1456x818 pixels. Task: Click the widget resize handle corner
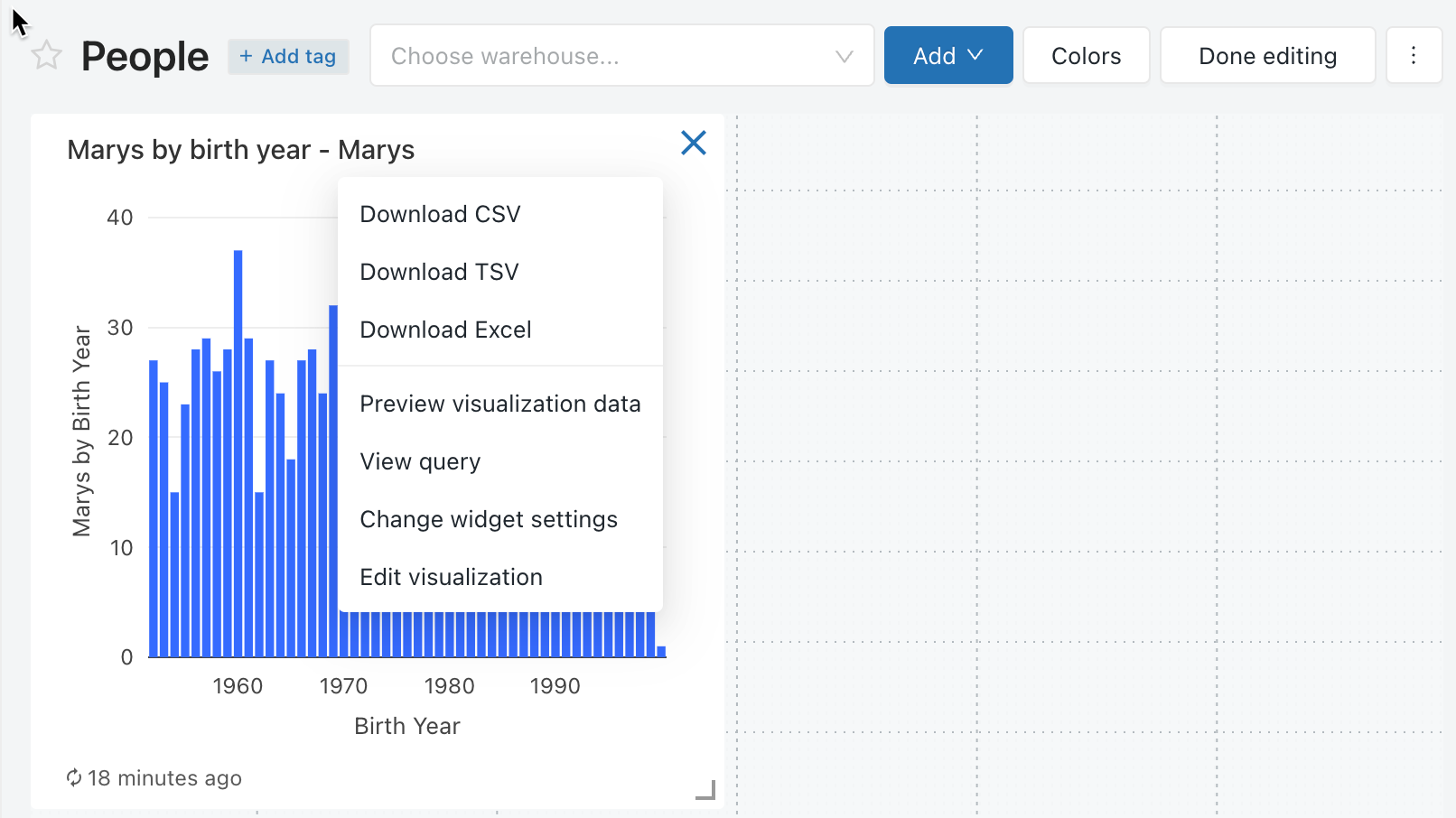[706, 791]
